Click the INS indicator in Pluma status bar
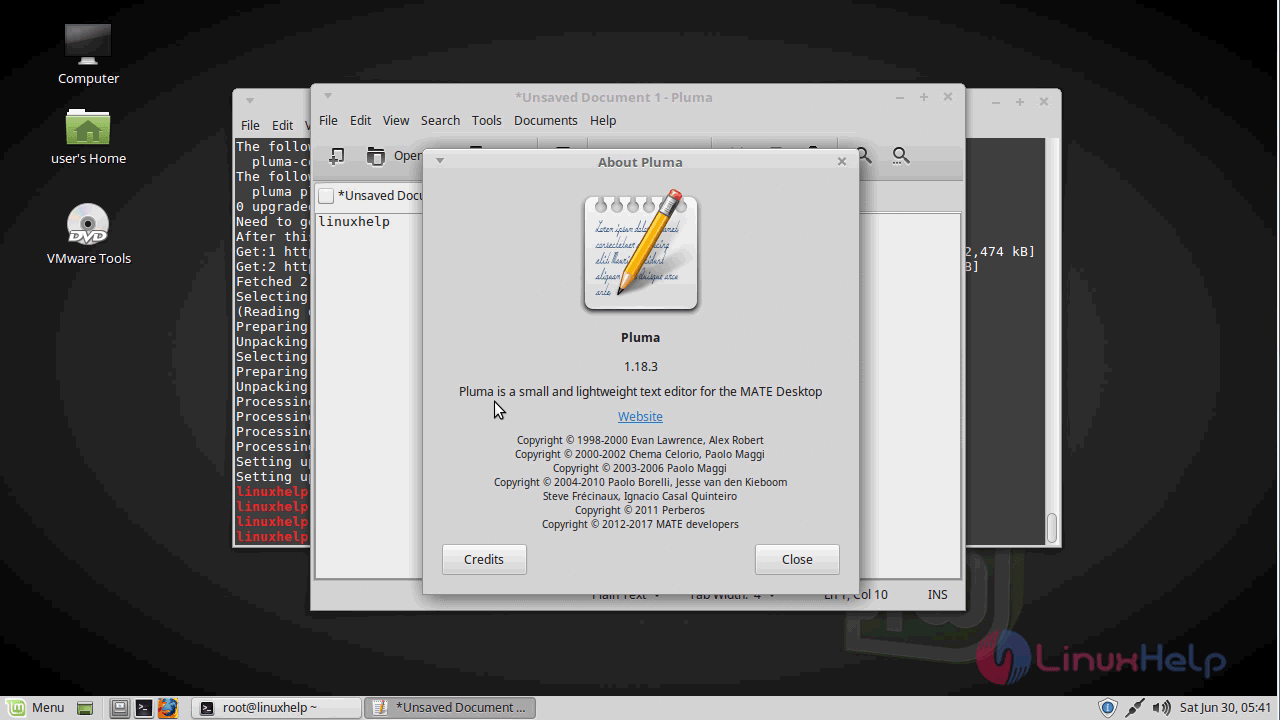This screenshot has width=1280, height=720. (x=937, y=594)
